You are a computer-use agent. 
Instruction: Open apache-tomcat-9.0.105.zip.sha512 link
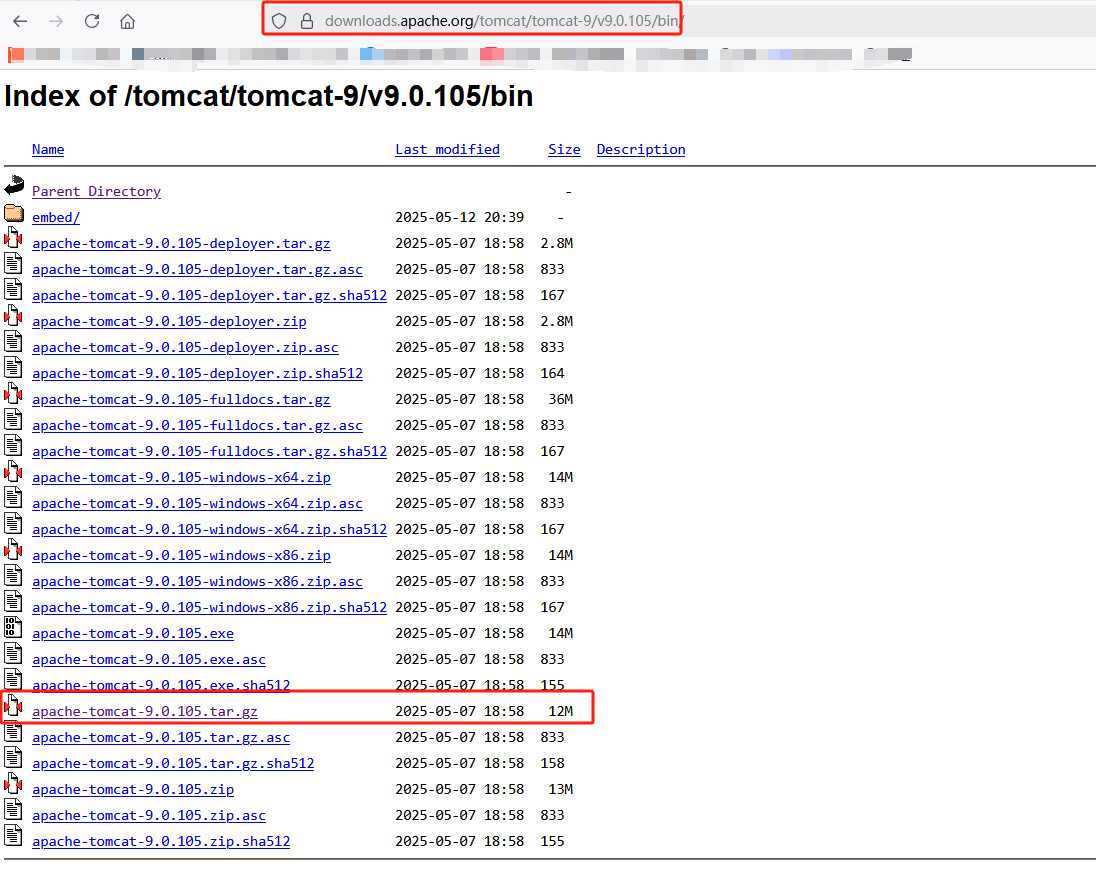click(161, 841)
